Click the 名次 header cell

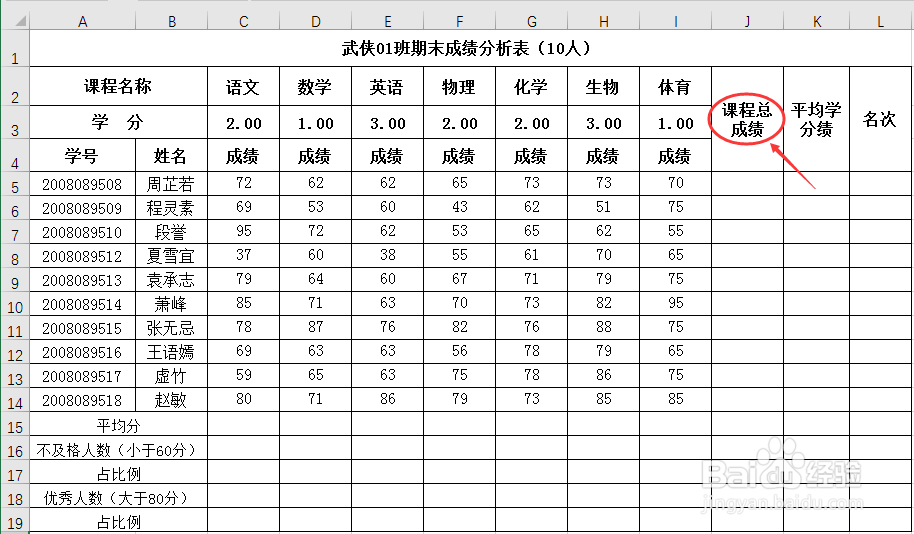(881, 120)
